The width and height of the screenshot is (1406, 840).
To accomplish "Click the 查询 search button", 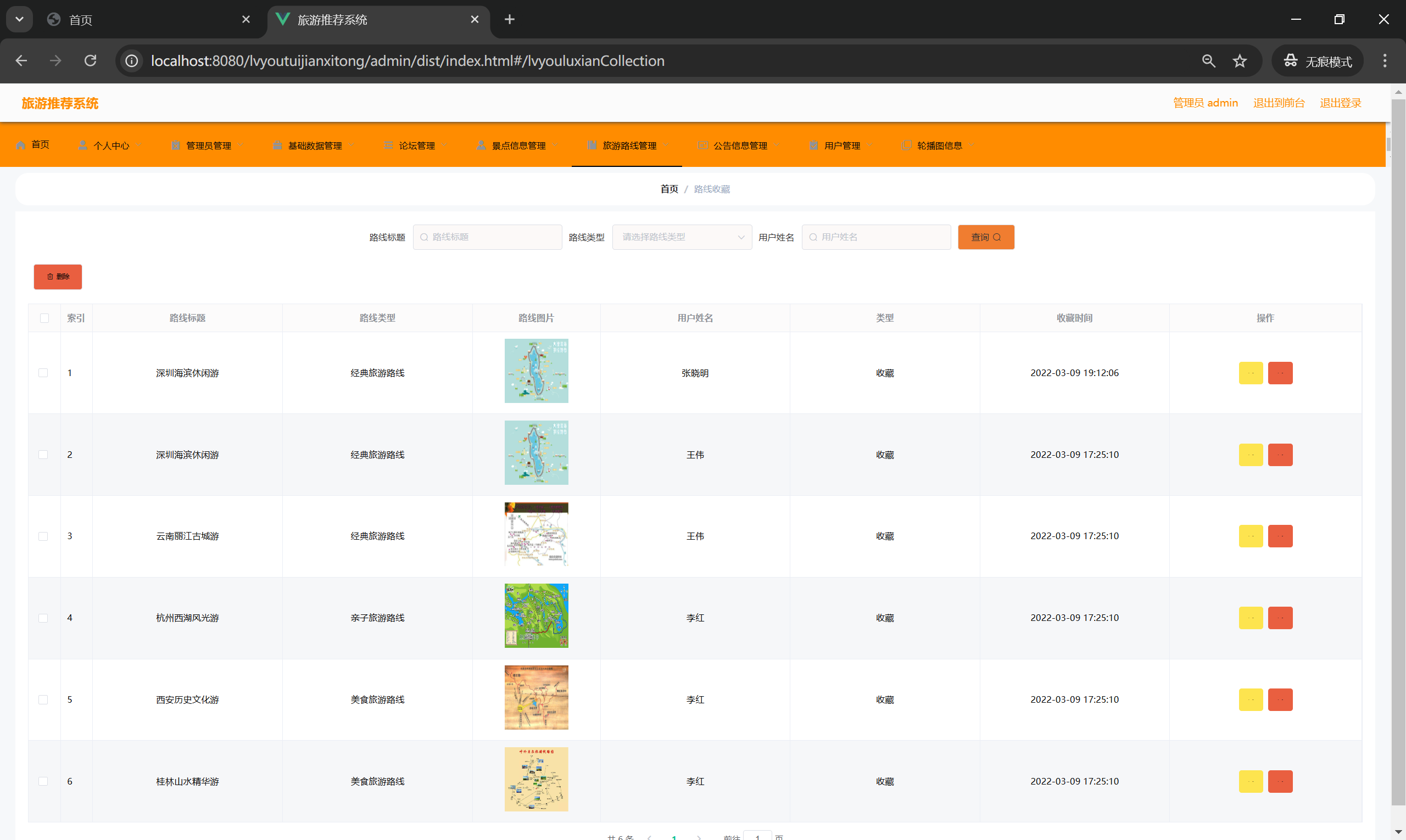I will [x=986, y=237].
